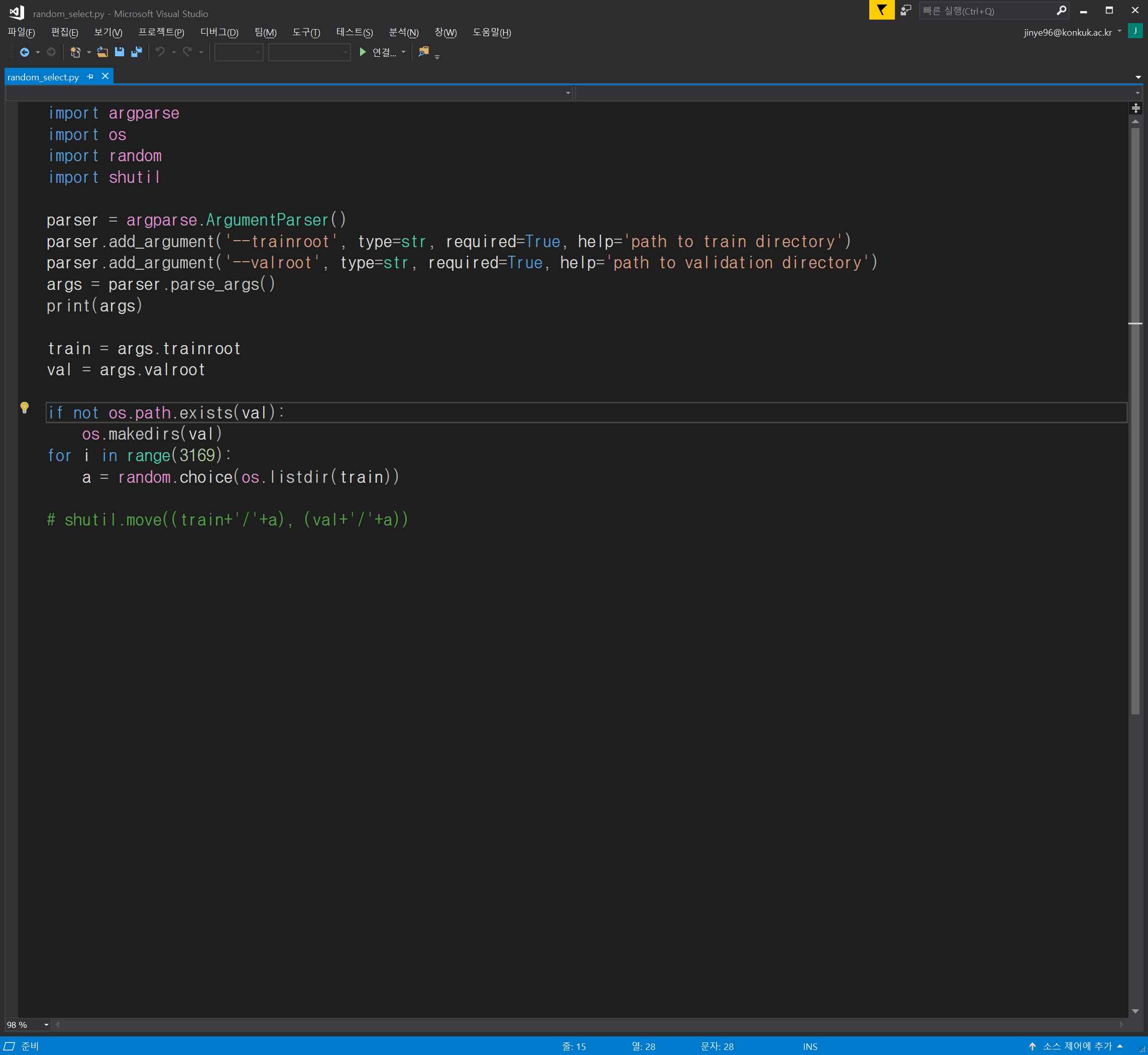Click the Save All icon

point(137,53)
